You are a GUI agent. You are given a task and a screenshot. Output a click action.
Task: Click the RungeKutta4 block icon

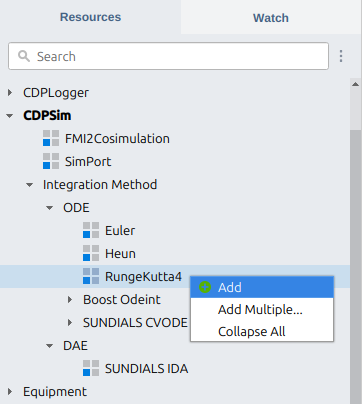[x=91, y=276]
